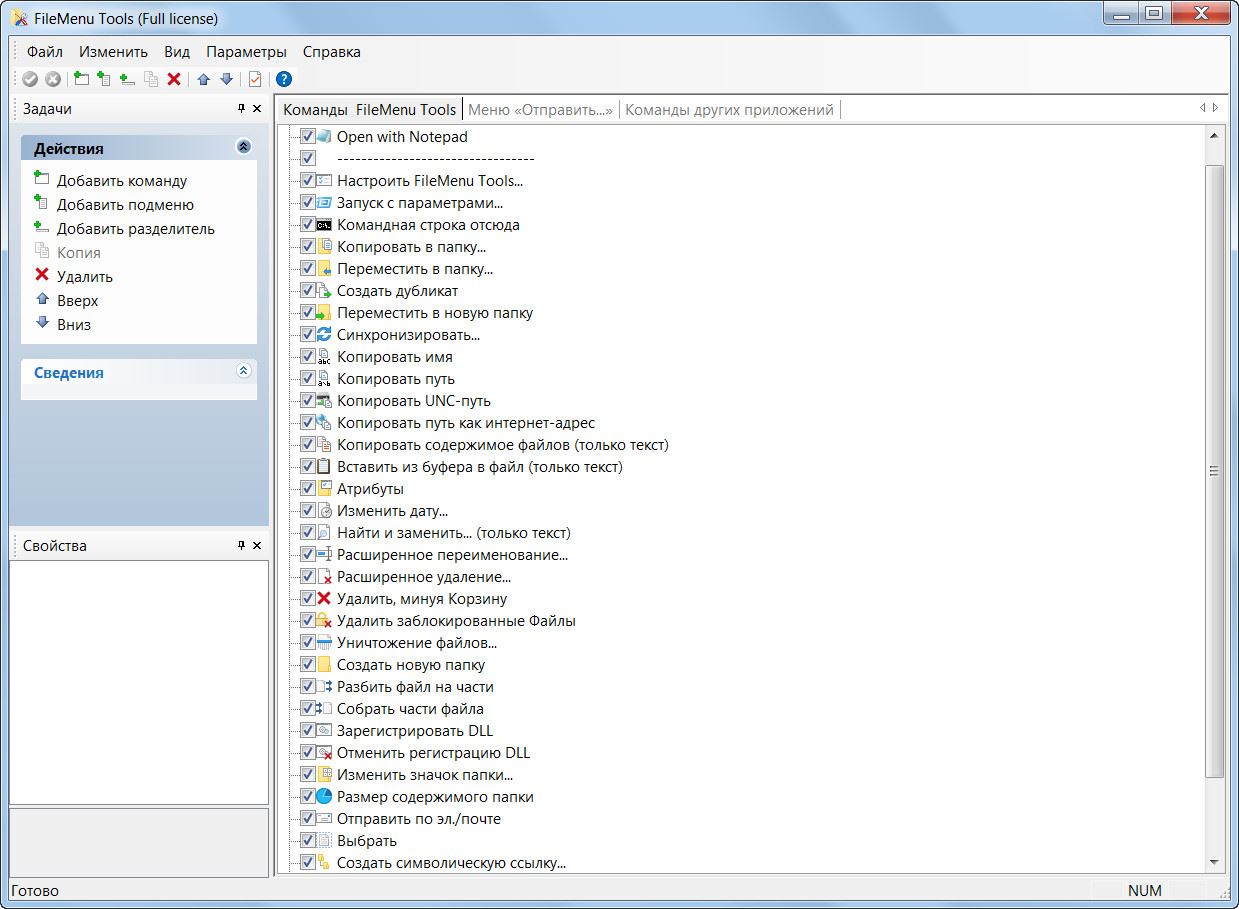1239x909 pixels.
Task: Open the Параметры menu
Action: click(x=246, y=52)
